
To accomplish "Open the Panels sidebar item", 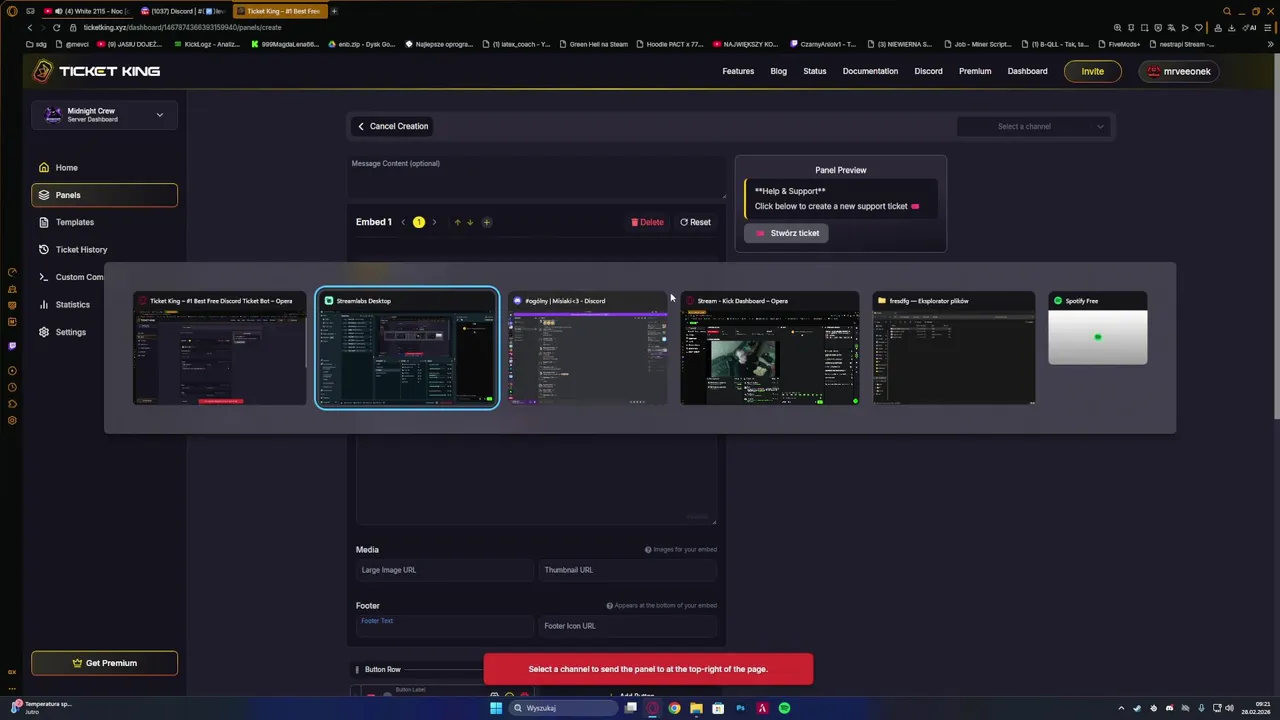I will pyautogui.click(x=104, y=195).
